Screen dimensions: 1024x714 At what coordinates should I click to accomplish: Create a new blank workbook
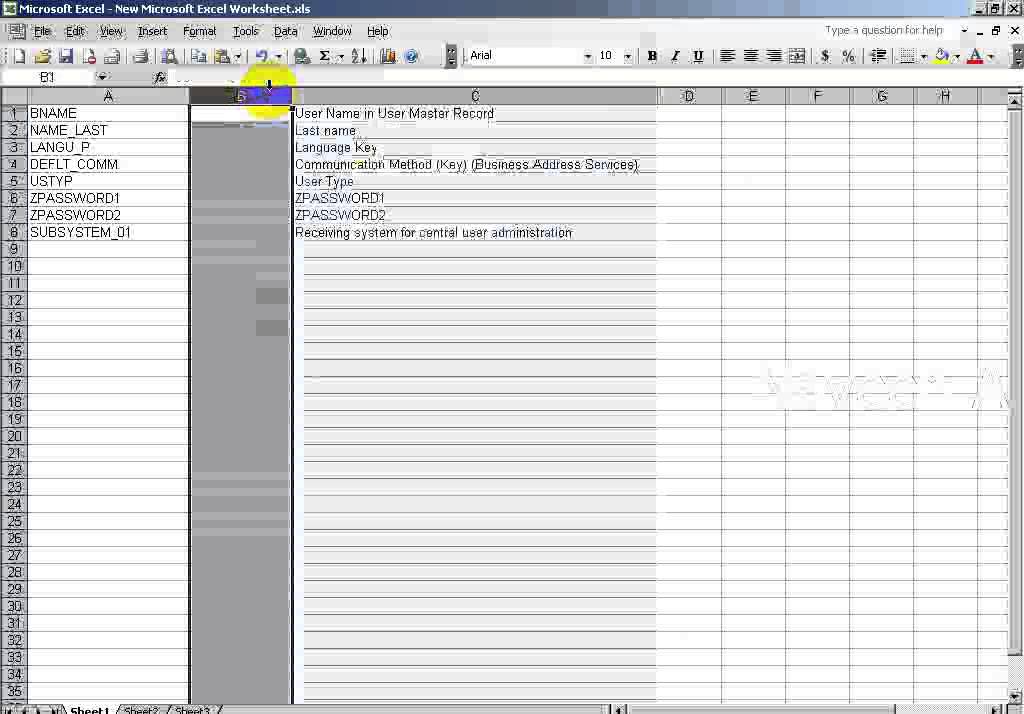point(19,56)
